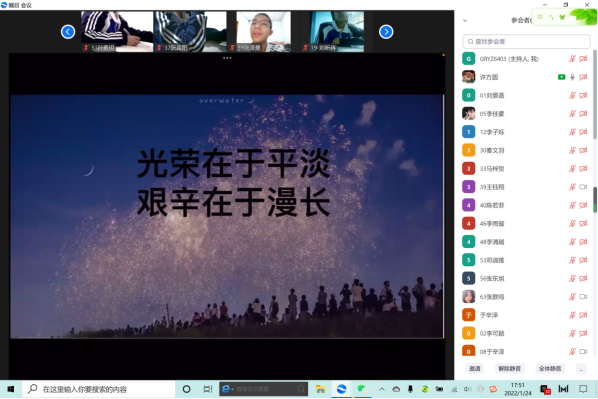This screenshot has width=598, height=399.
Task: Show next video thumbnails with right arrow
Action: 386,32
